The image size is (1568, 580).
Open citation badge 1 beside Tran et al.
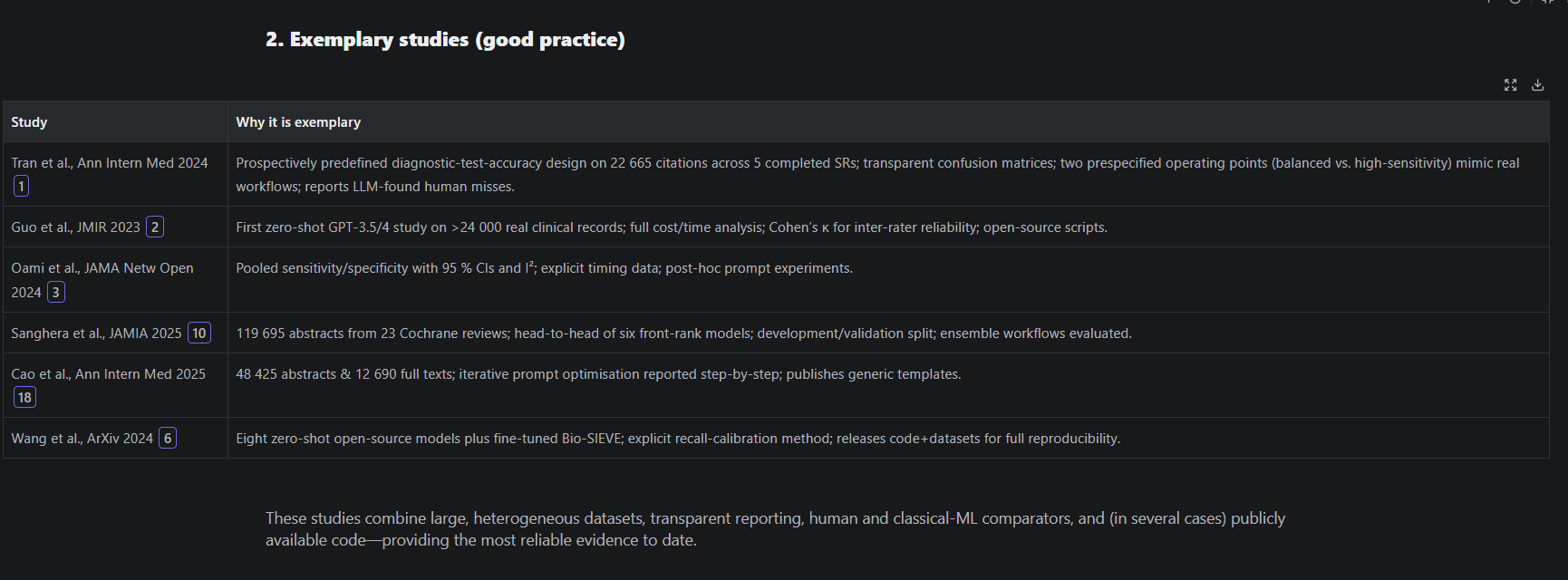(x=21, y=187)
